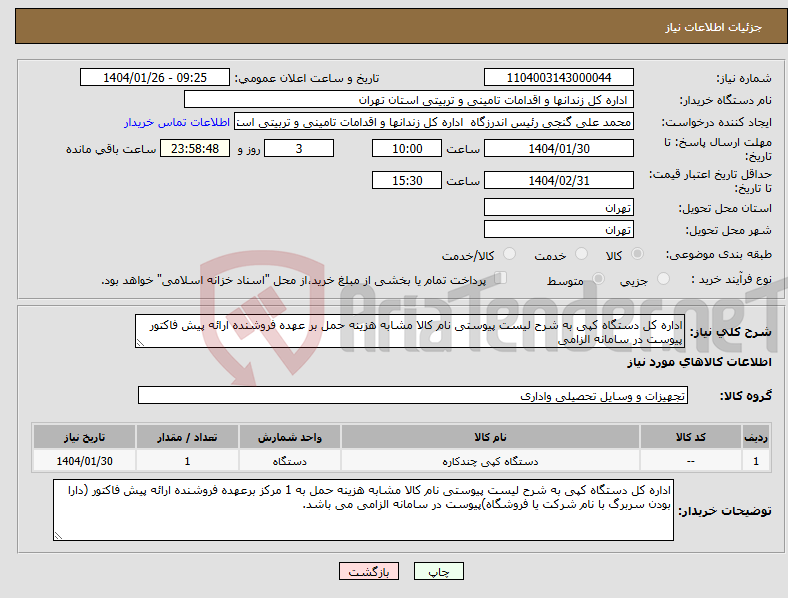This screenshot has width=788, height=598.
Task: Click the remaining days field showing 3
Action: (x=299, y=148)
